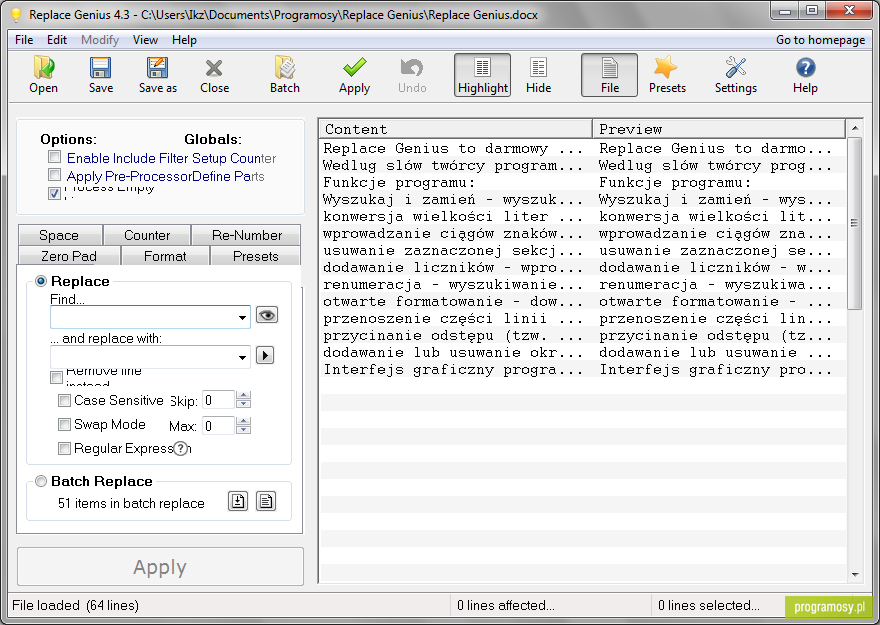Click the Skip number field
The width and height of the screenshot is (880, 625).
coord(218,400)
